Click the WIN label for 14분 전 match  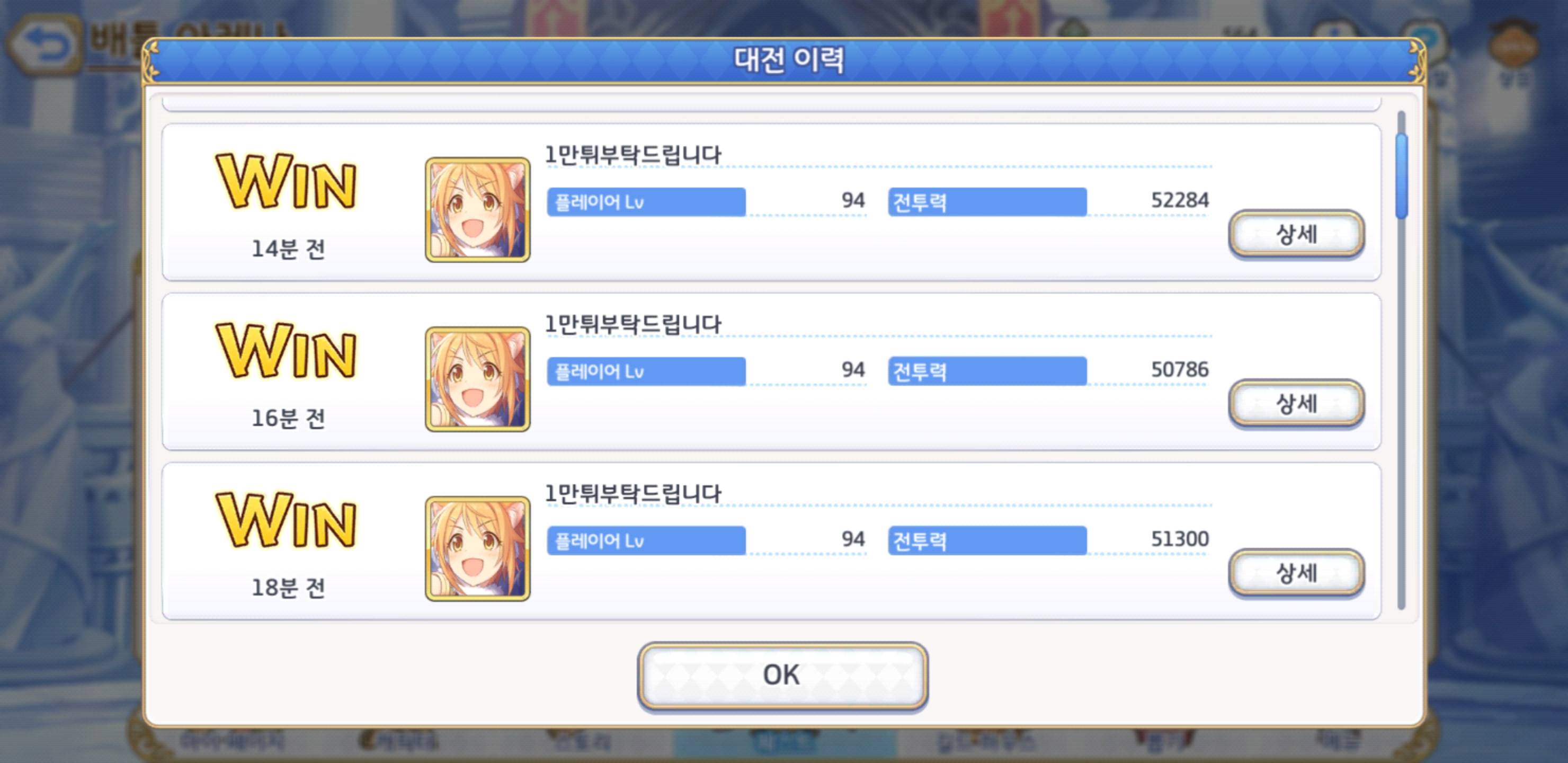pyautogui.click(x=286, y=181)
